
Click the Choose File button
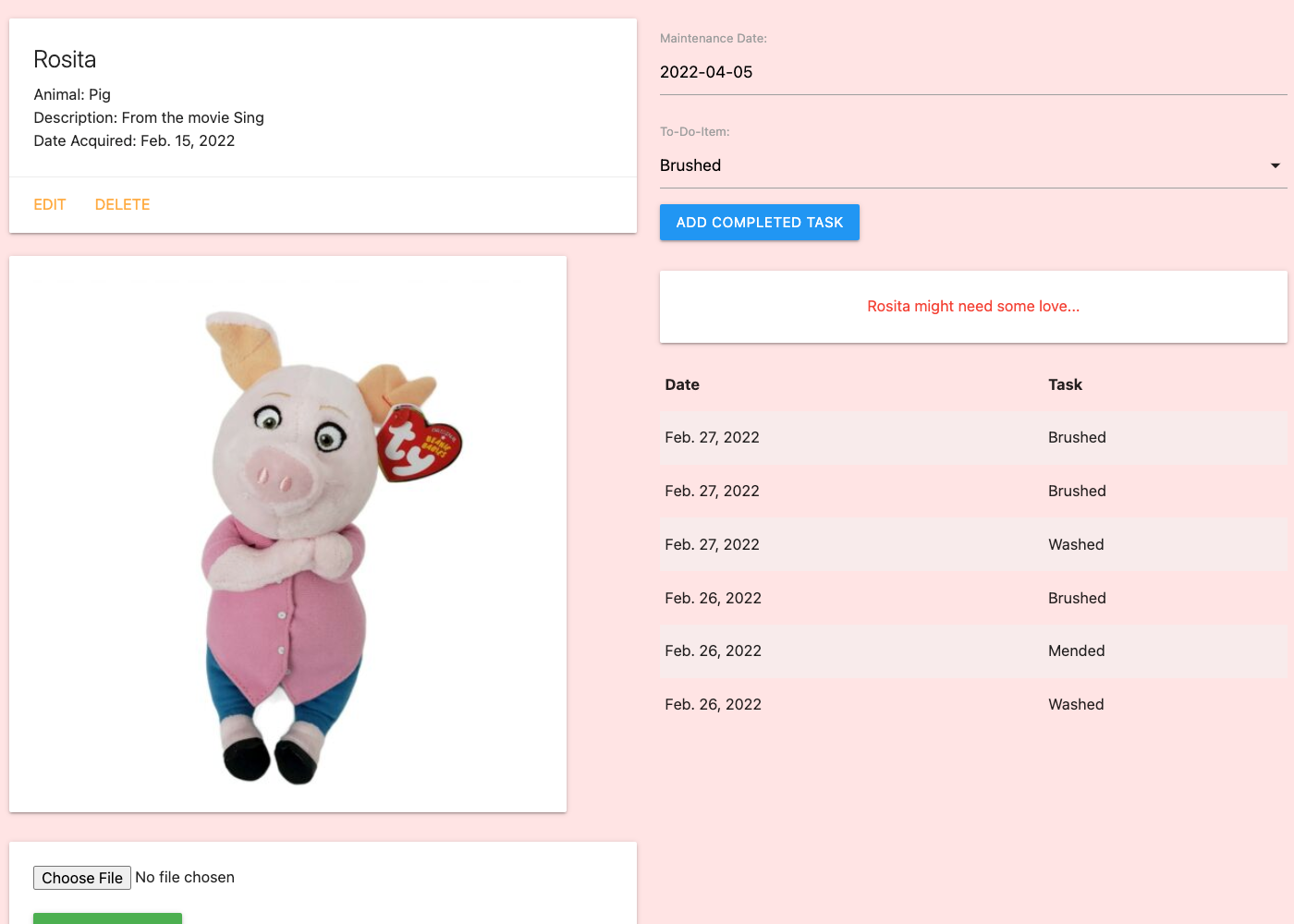click(82, 878)
